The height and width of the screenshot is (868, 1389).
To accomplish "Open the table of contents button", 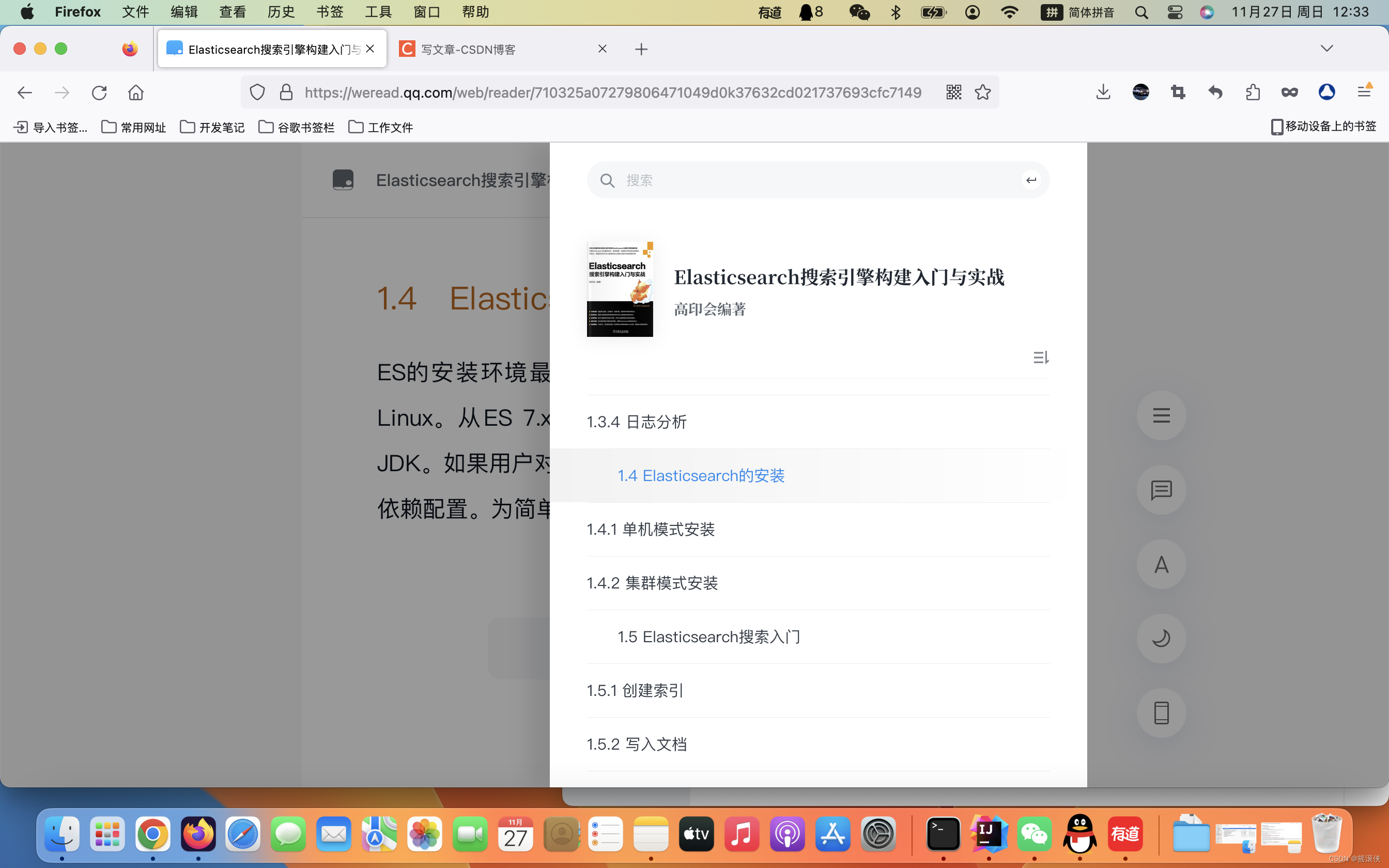I will click(x=1161, y=415).
